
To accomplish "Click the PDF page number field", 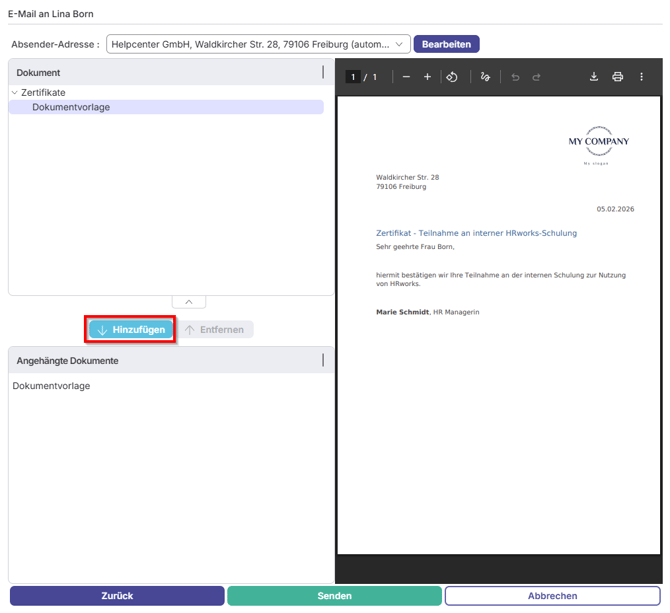I will 353,77.
